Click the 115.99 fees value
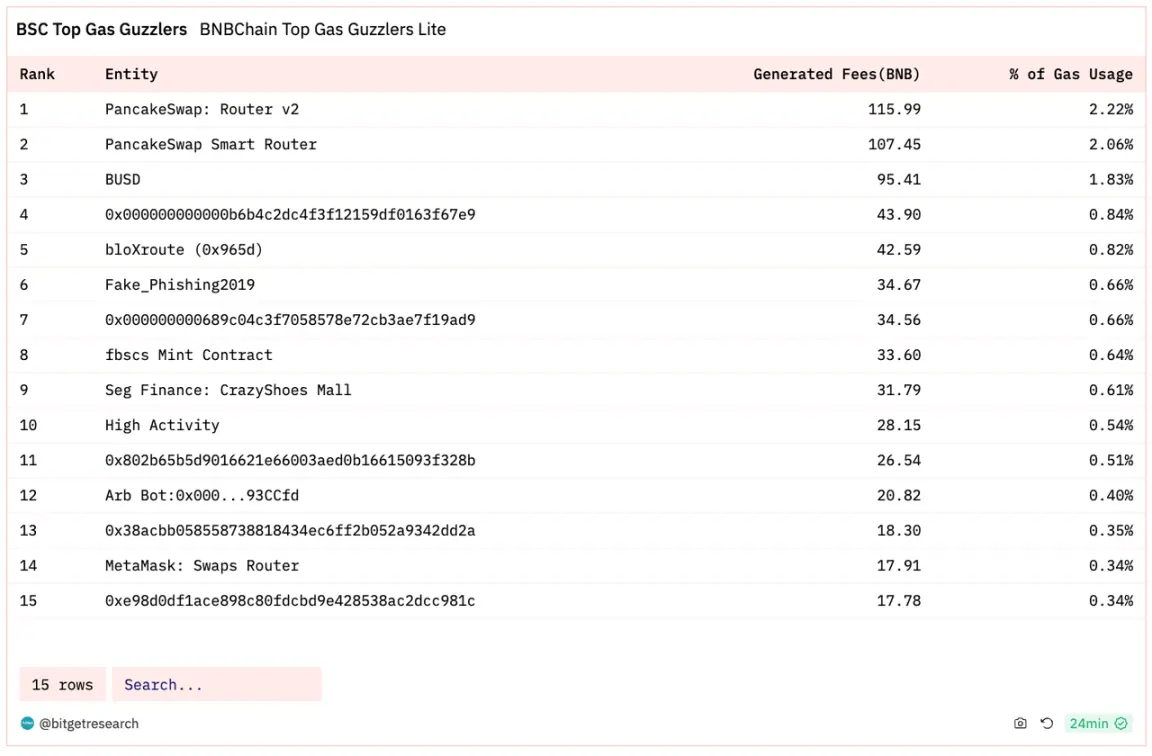 (894, 109)
